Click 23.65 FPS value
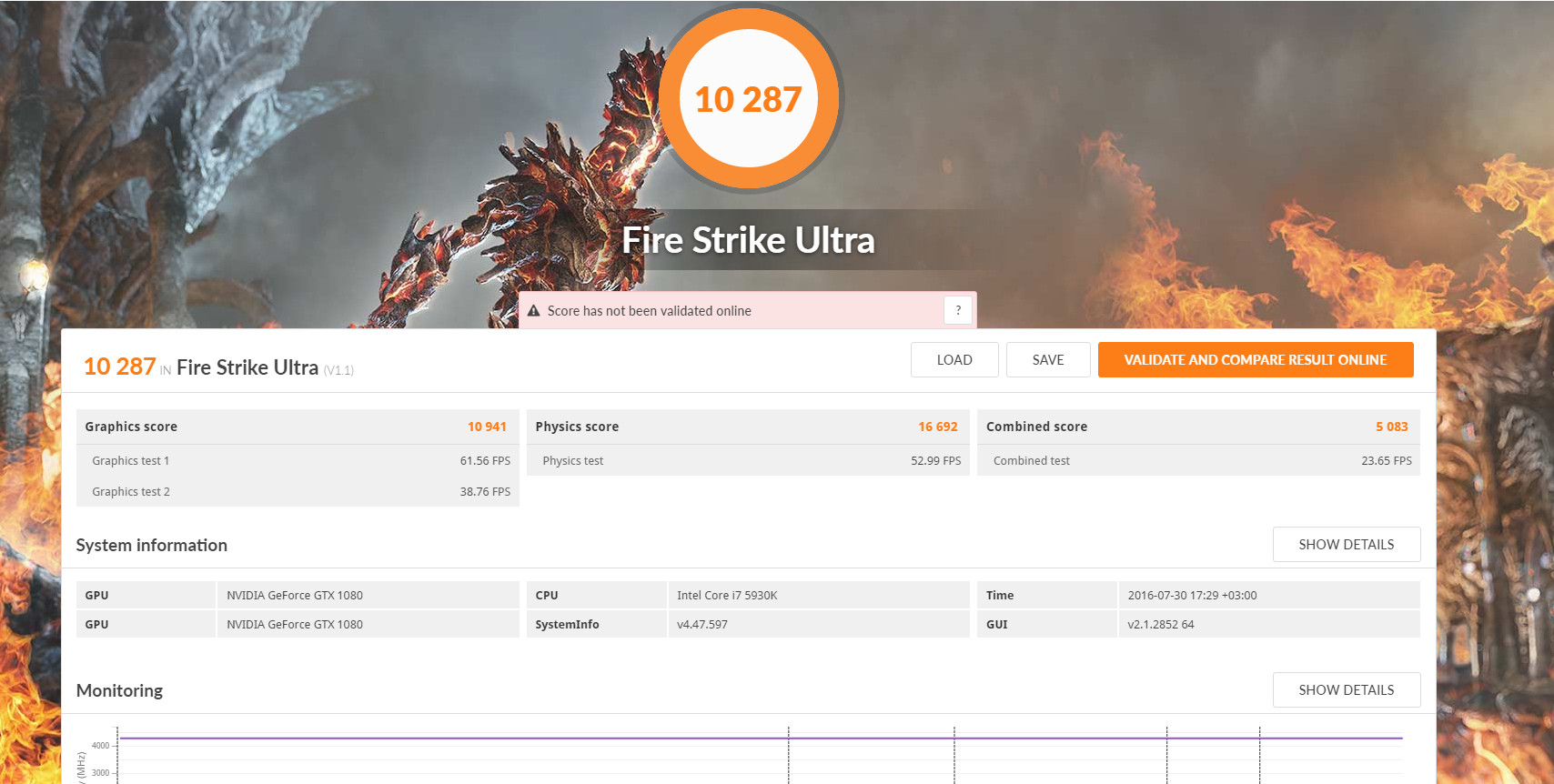The image size is (1554, 784). pos(1387,461)
